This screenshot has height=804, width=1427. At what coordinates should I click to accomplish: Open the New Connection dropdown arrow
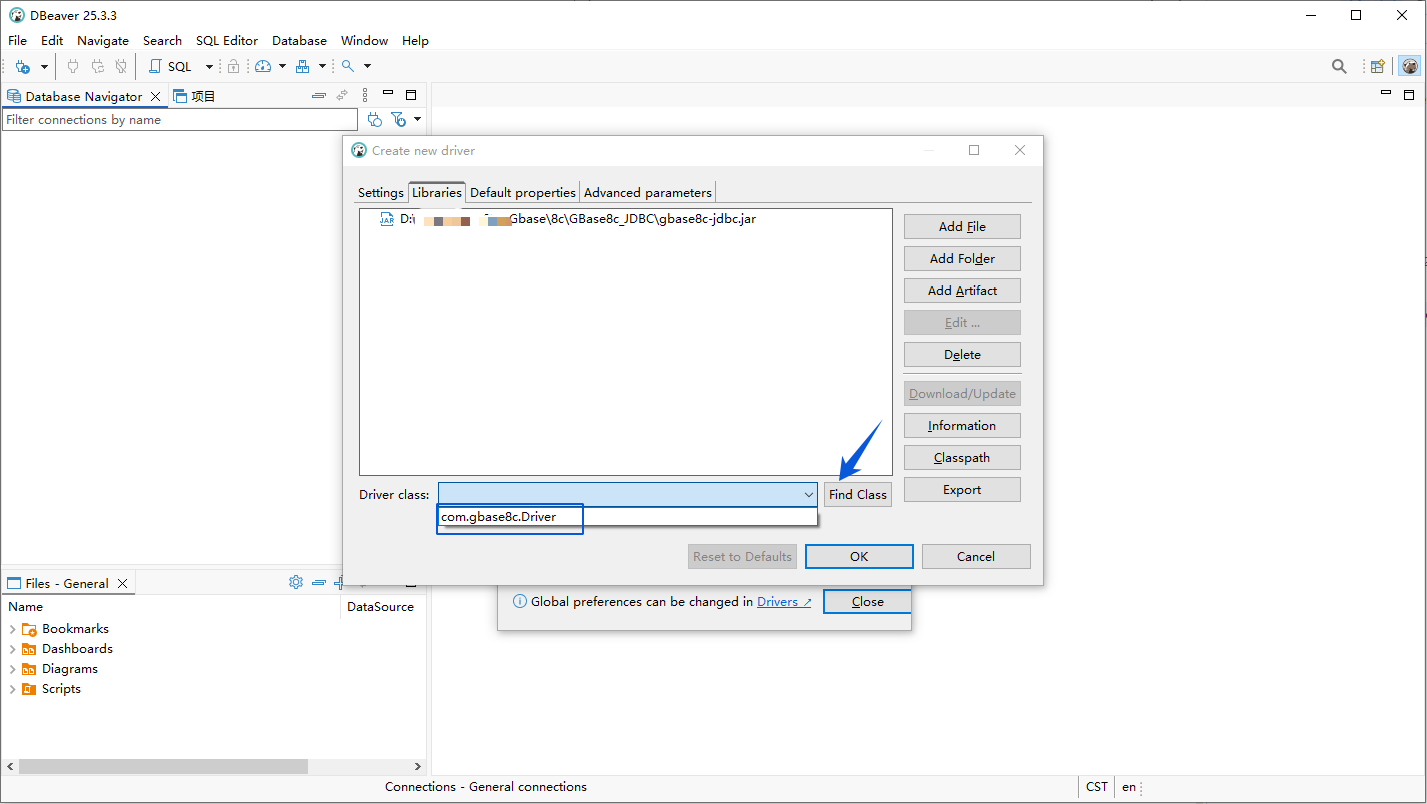coord(44,66)
